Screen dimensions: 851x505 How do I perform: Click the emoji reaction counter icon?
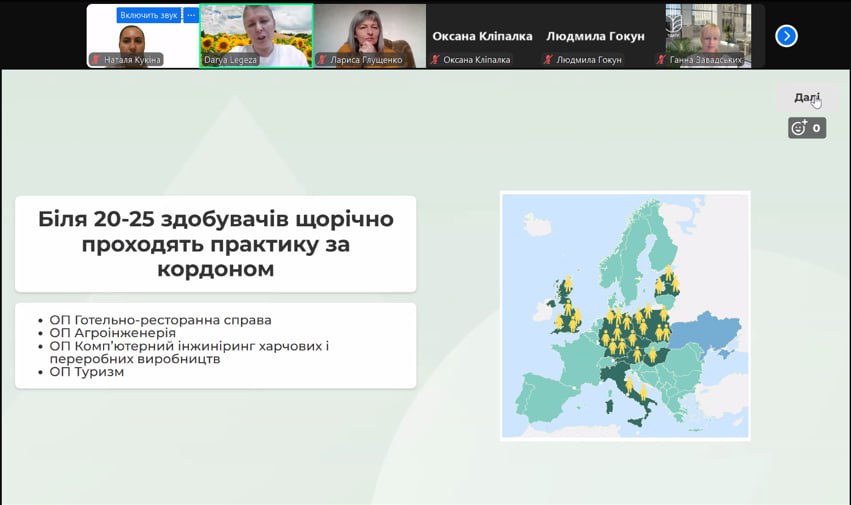[806, 128]
